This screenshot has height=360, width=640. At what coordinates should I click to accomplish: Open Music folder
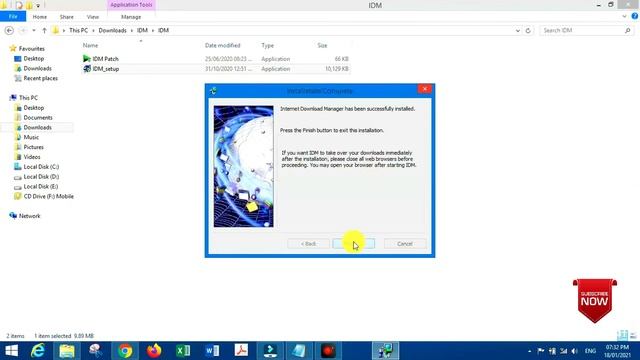[31, 137]
